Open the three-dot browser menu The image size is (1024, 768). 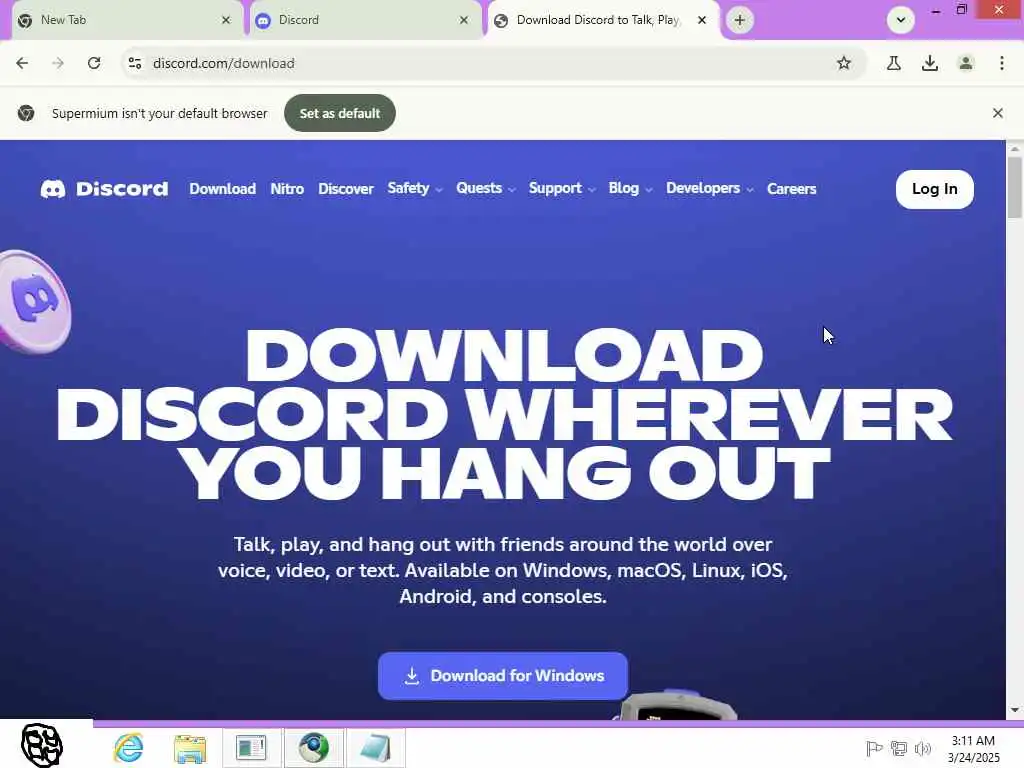(1002, 63)
